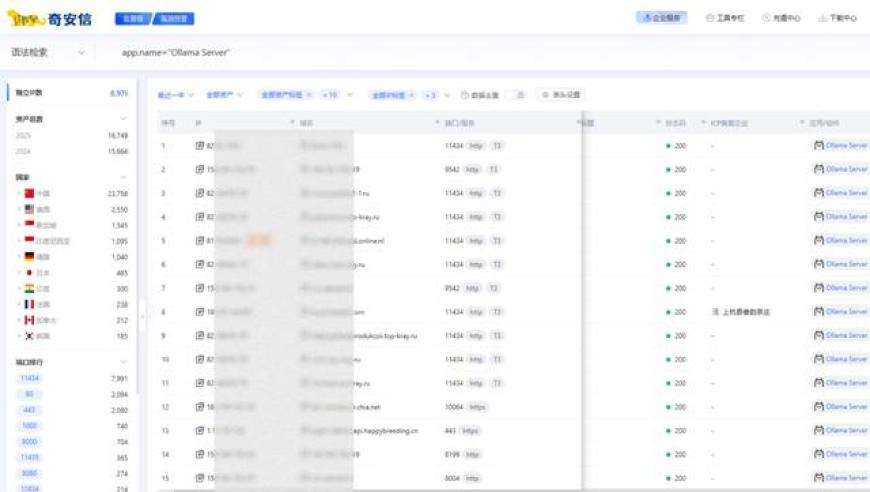Select the second blue tab (高级检索) beside the logo
This screenshot has height=492, width=870.
[174, 19]
